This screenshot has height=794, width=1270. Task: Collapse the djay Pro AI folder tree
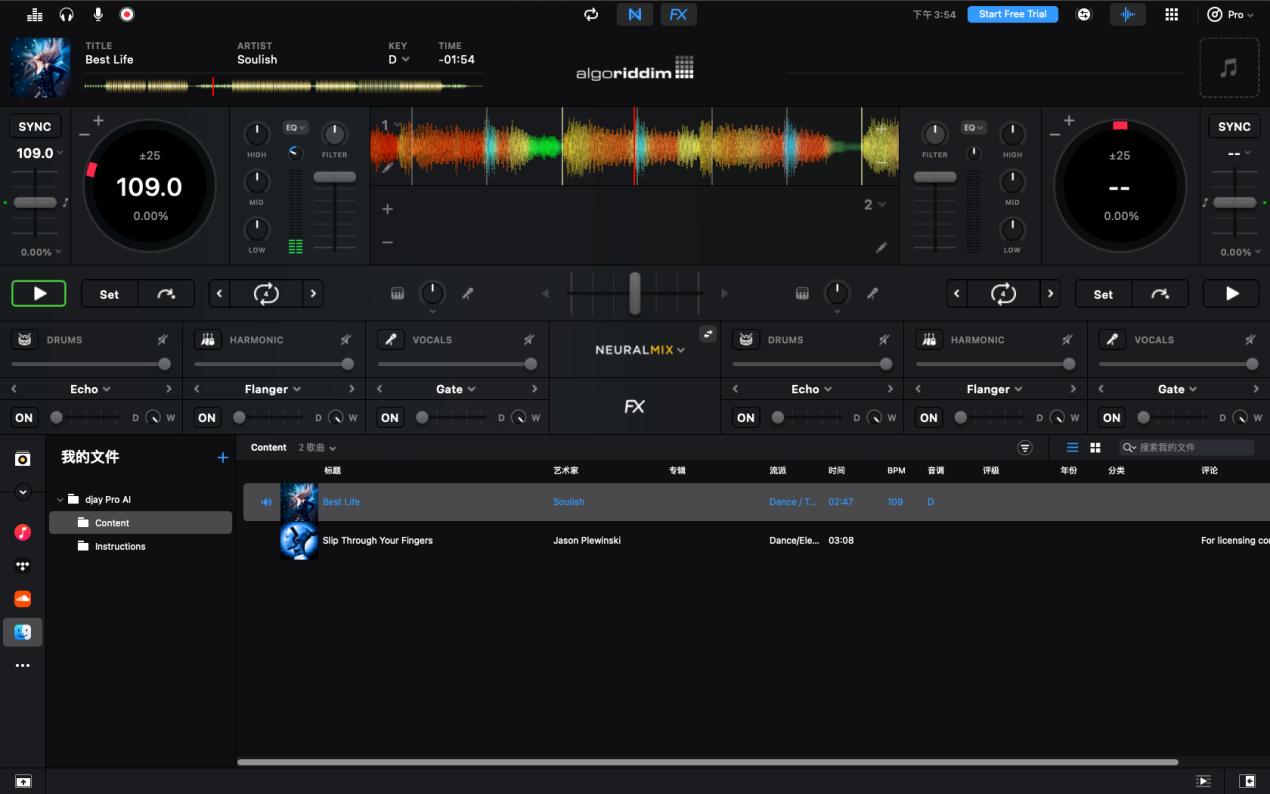[x=59, y=499]
